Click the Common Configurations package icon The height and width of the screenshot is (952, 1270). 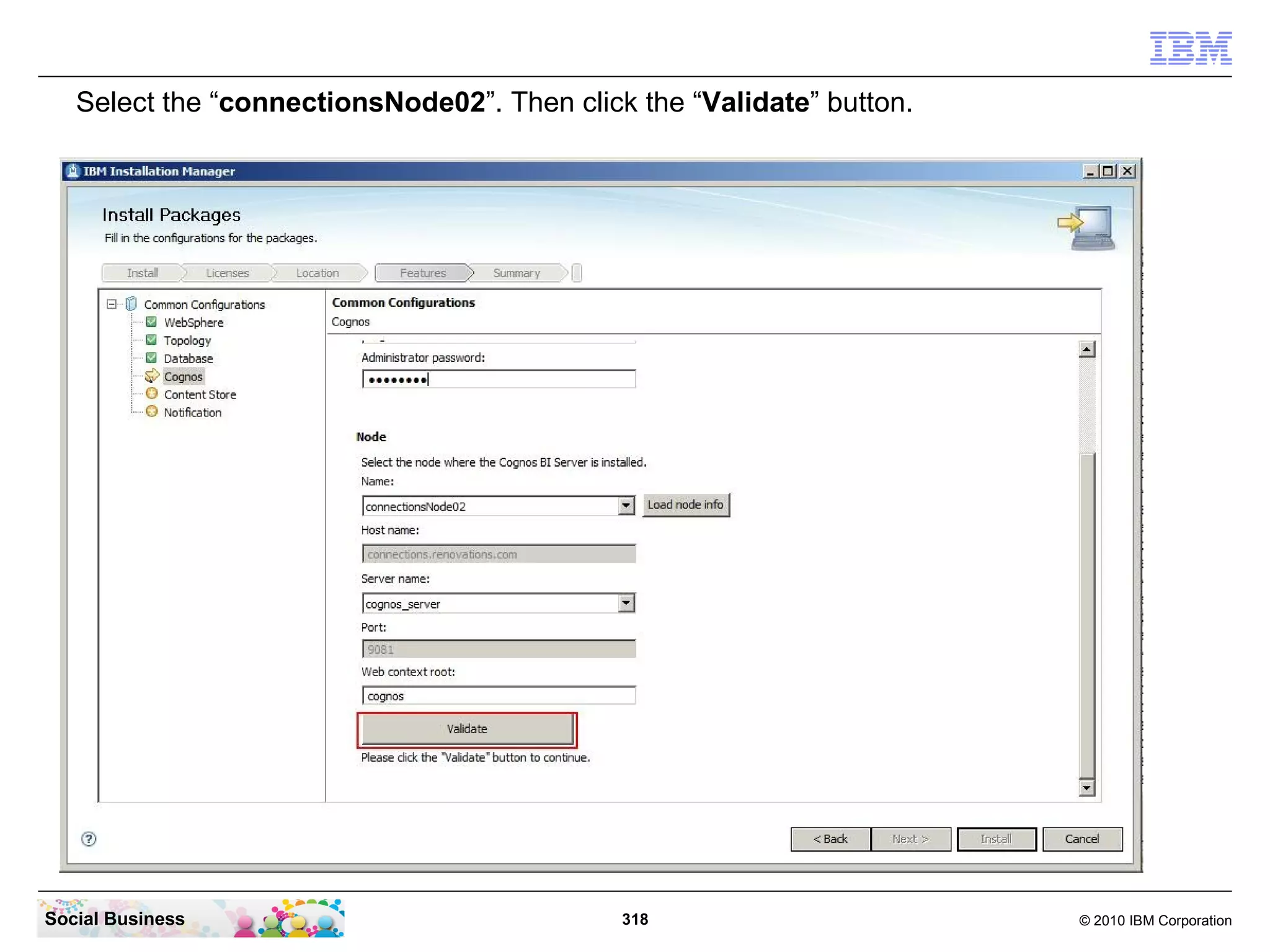pos(131,304)
